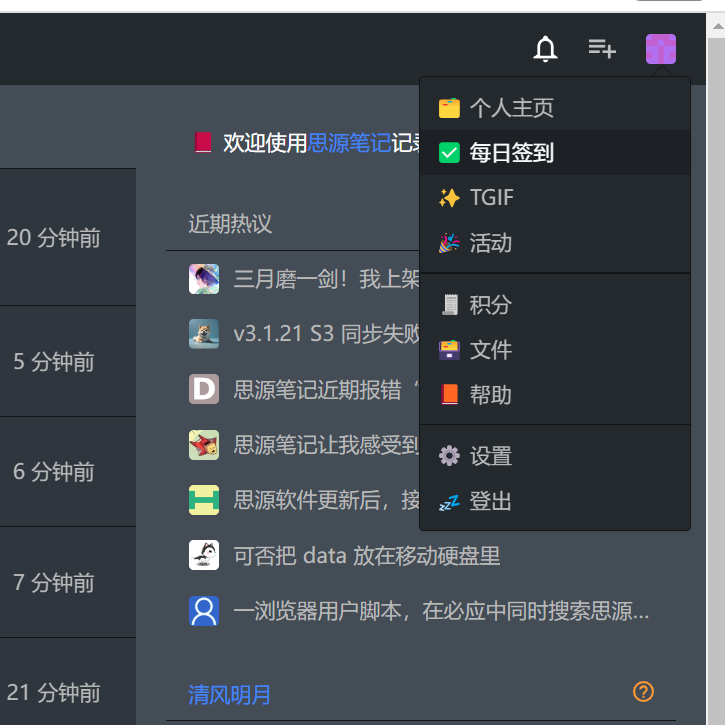Viewport: 725px width, 725px height.
Task: Click the husky avatar beside 可否把 data post
Action: (x=204, y=555)
